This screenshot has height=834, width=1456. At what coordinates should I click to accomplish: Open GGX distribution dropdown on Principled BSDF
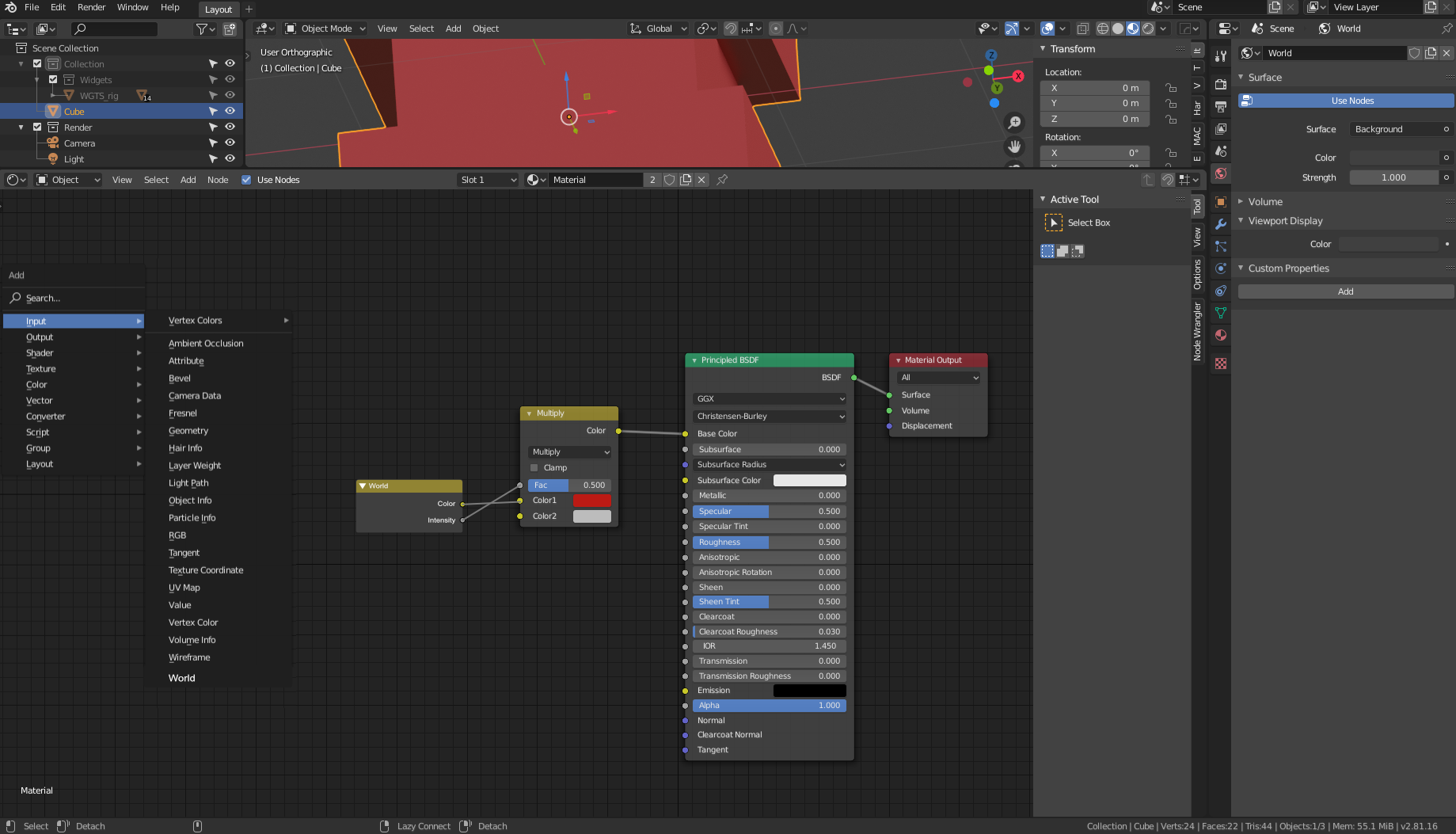coord(770,398)
